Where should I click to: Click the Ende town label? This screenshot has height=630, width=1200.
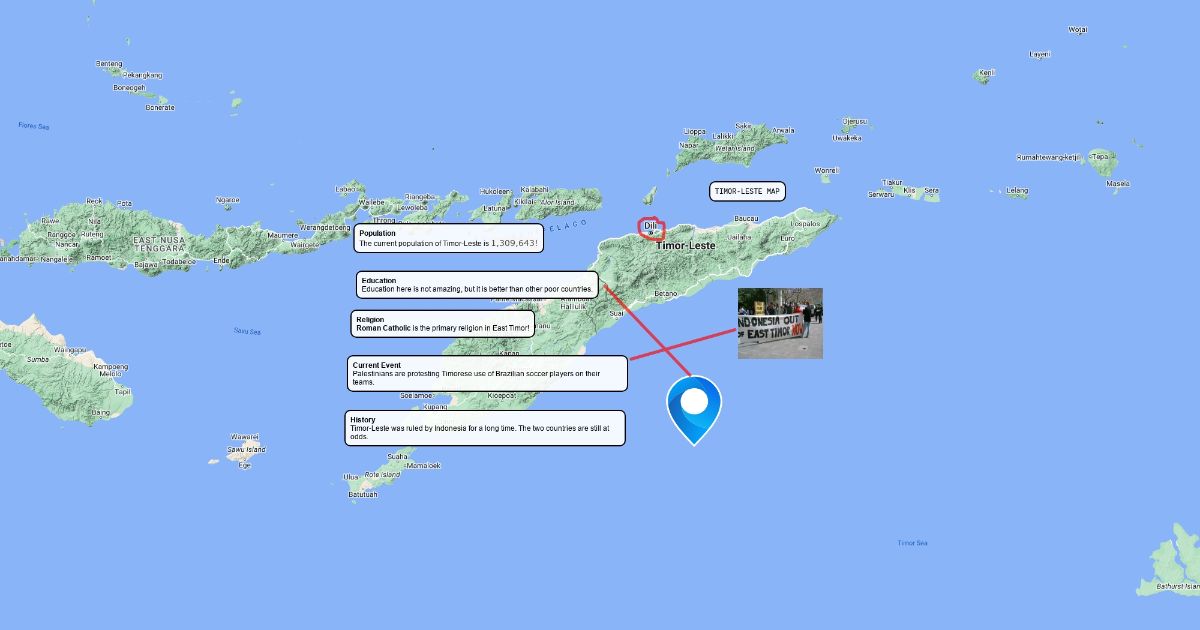pos(222,261)
